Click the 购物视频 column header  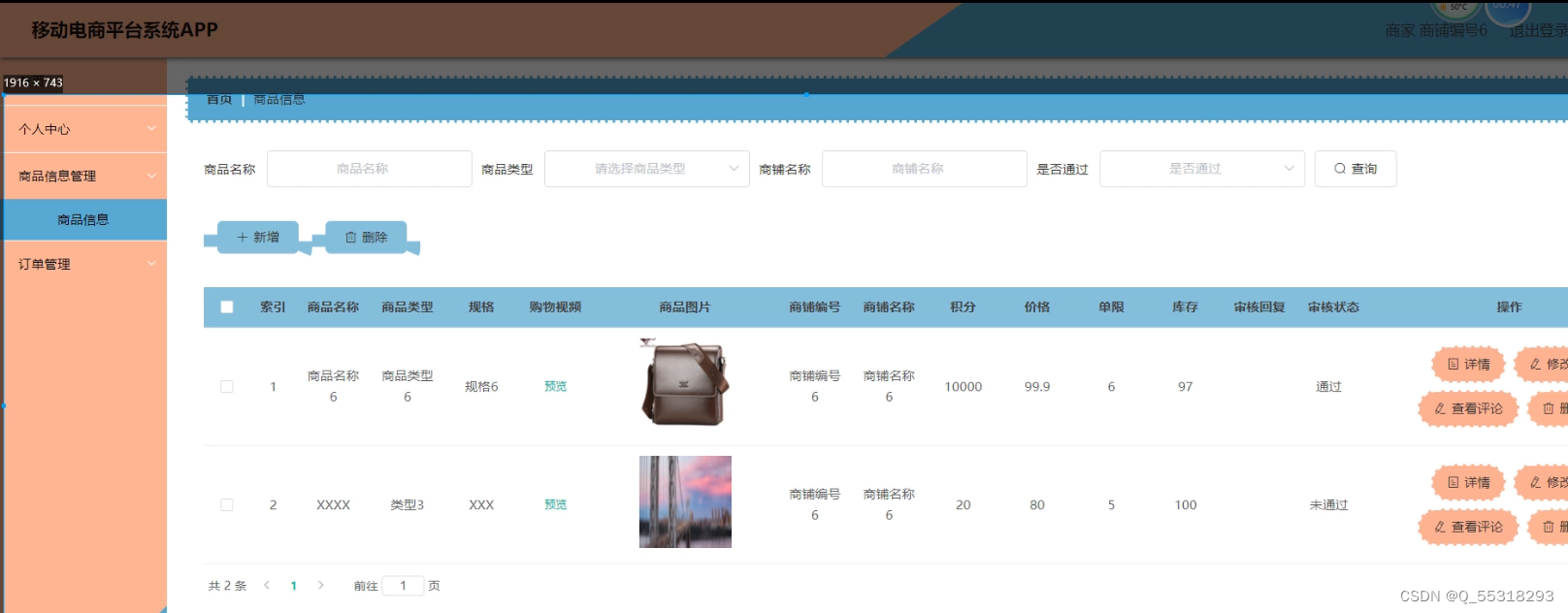tap(555, 307)
